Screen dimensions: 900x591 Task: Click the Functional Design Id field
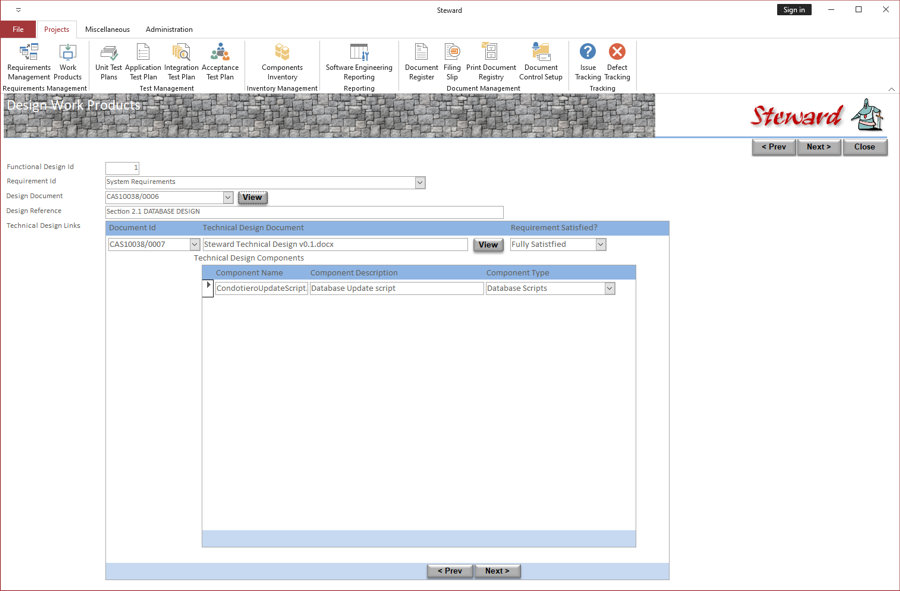pyautogui.click(x=122, y=168)
